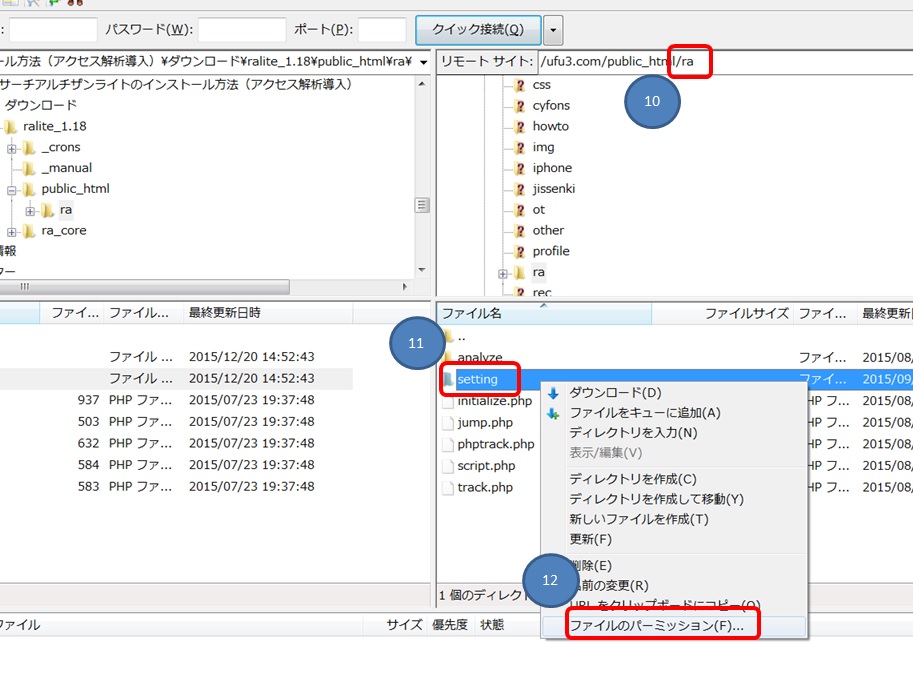This screenshot has height=677, width=913.
Task: Click the parent directory '..' folder icon
Action: pyautogui.click(x=448, y=336)
